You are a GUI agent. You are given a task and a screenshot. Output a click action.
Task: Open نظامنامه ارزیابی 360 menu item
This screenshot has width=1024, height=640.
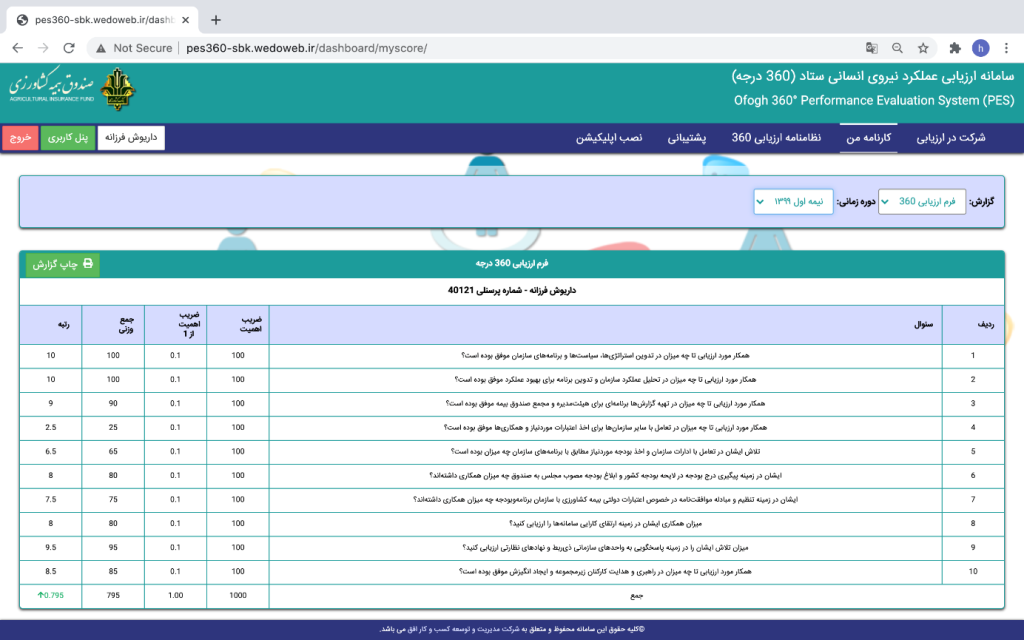tap(776, 138)
